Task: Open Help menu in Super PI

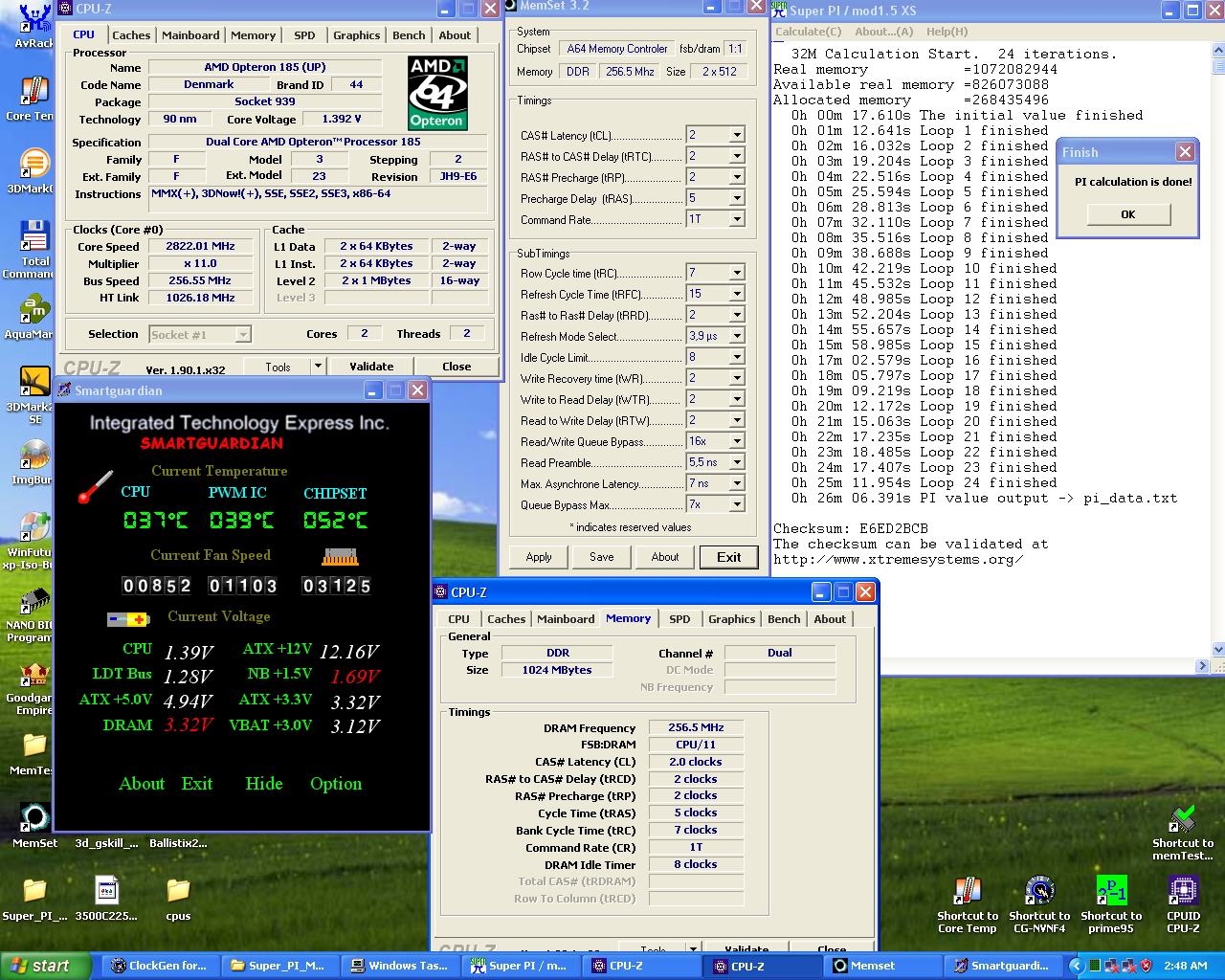Action: (x=947, y=32)
